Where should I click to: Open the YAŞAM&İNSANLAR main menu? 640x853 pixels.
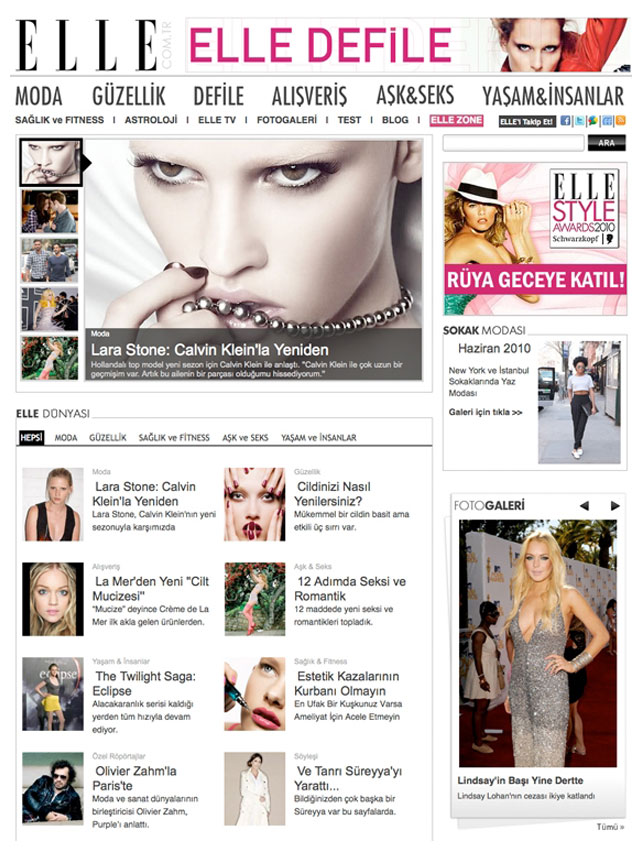click(553, 96)
